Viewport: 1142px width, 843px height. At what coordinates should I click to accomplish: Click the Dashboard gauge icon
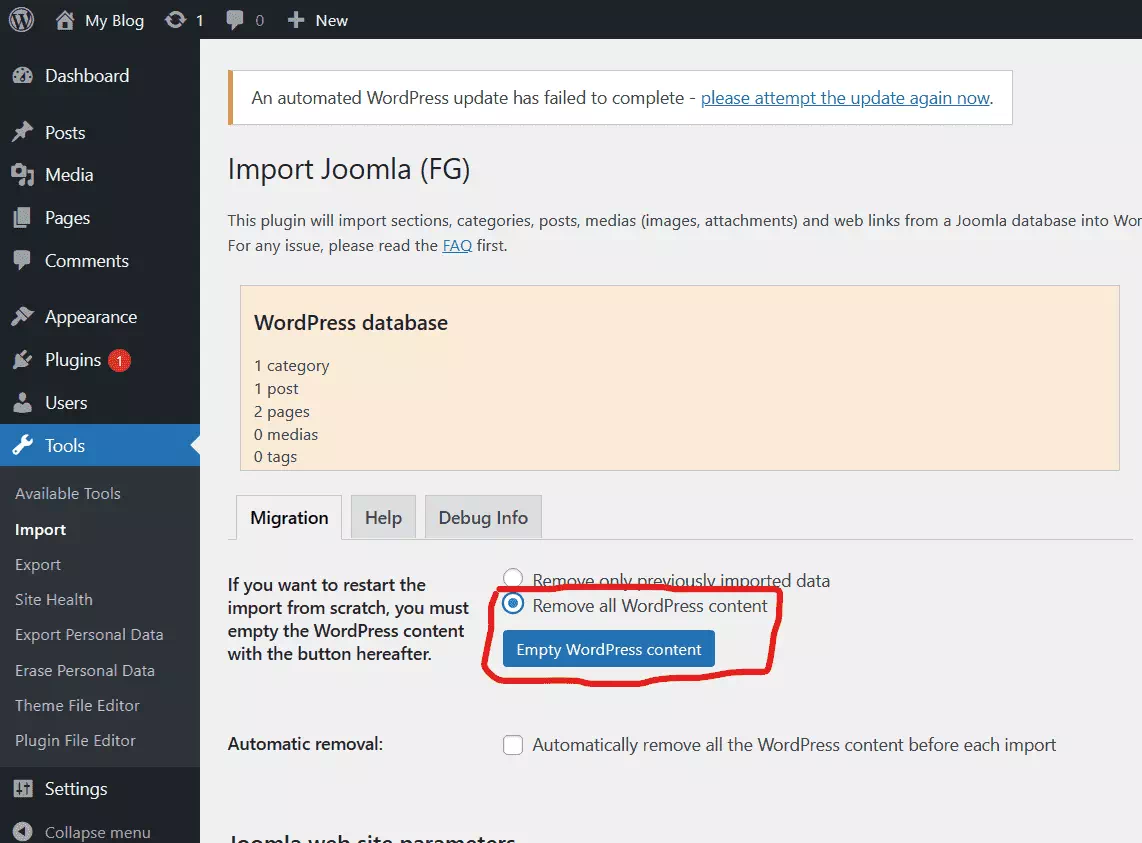(x=23, y=75)
